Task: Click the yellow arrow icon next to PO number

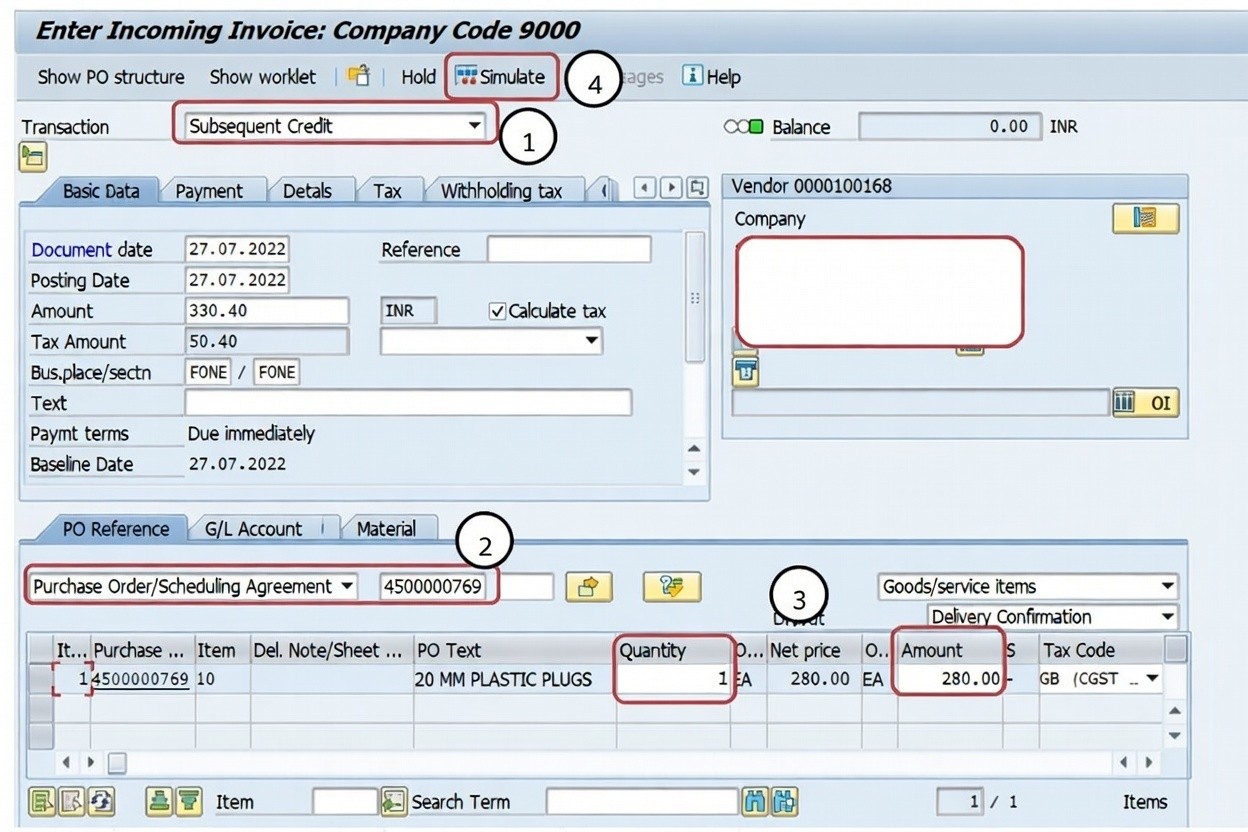Action: coord(588,587)
